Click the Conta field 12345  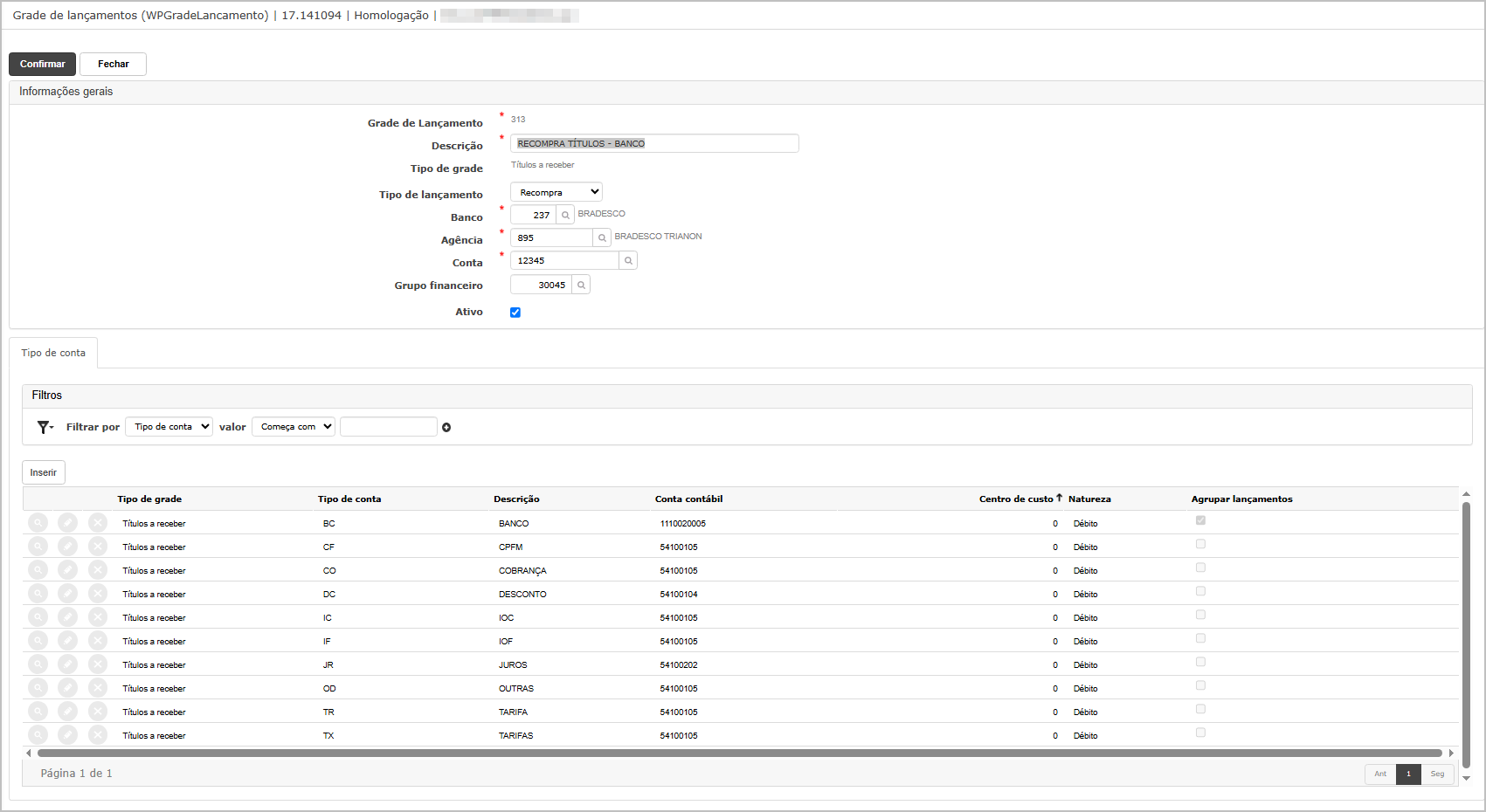pyautogui.click(x=564, y=260)
